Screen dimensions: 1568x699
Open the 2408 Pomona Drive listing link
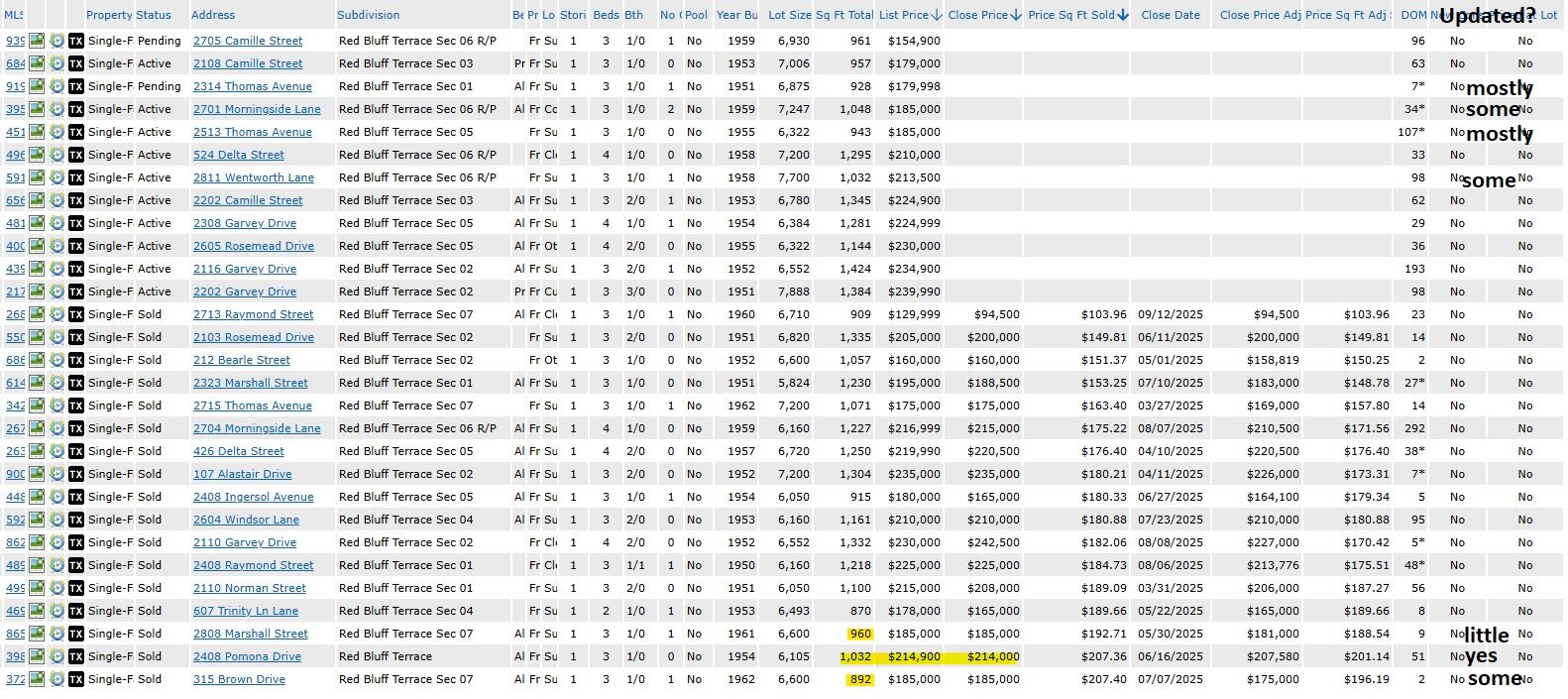pyautogui.click(x=247, y=656)
